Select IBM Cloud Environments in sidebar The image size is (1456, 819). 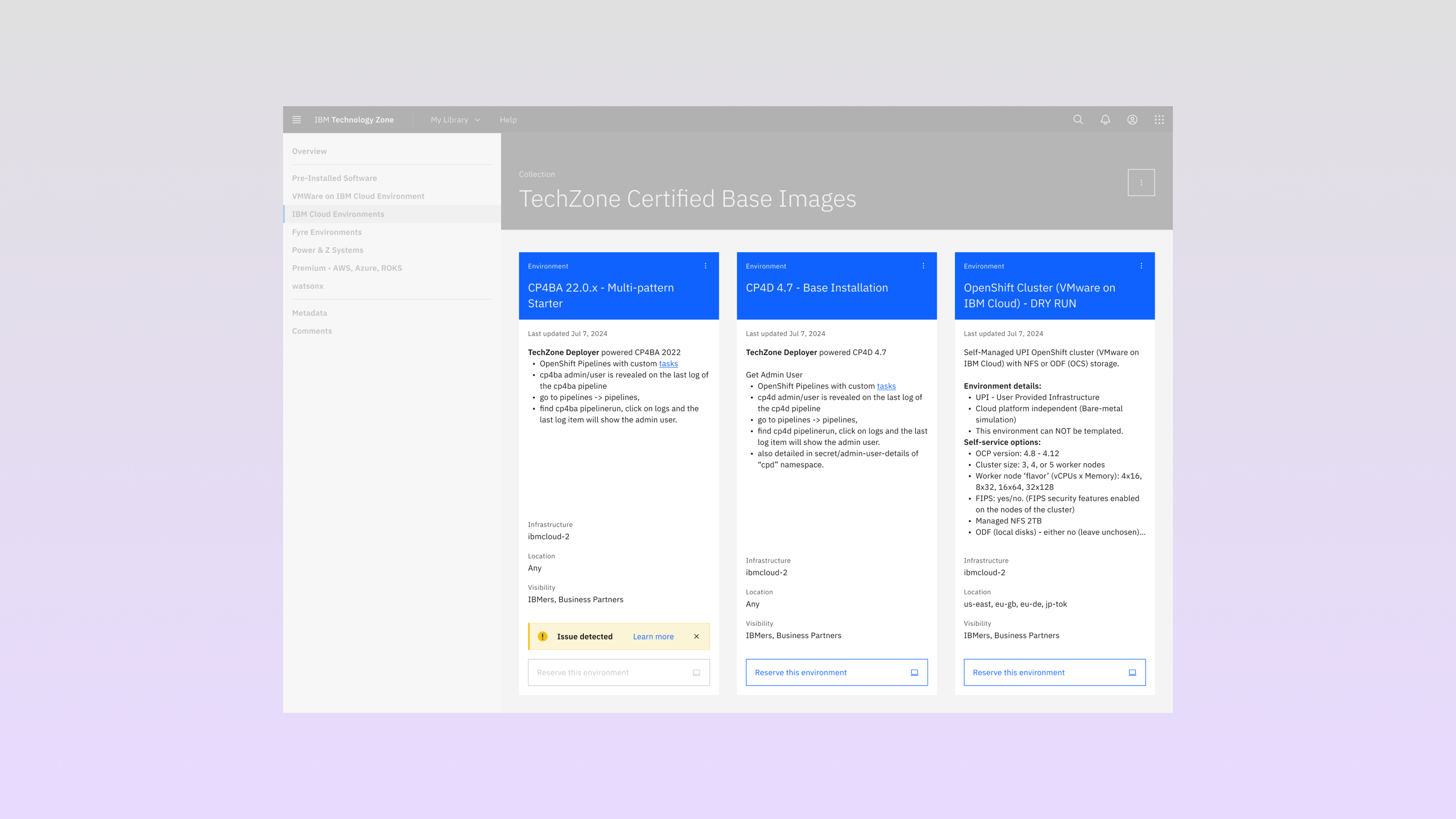(x=338, y=214)
